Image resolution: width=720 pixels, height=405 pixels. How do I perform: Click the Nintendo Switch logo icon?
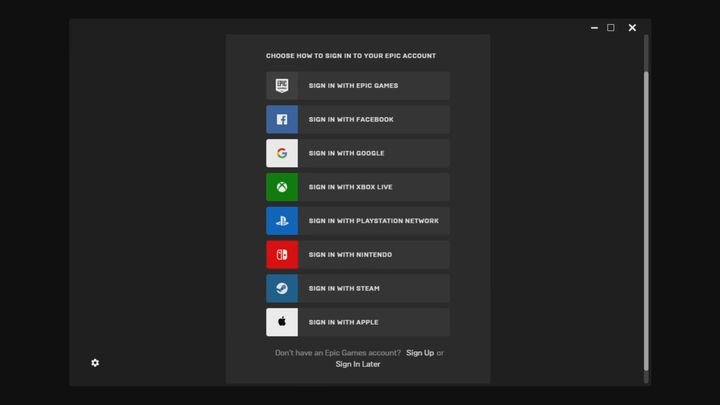coord(282,255)
